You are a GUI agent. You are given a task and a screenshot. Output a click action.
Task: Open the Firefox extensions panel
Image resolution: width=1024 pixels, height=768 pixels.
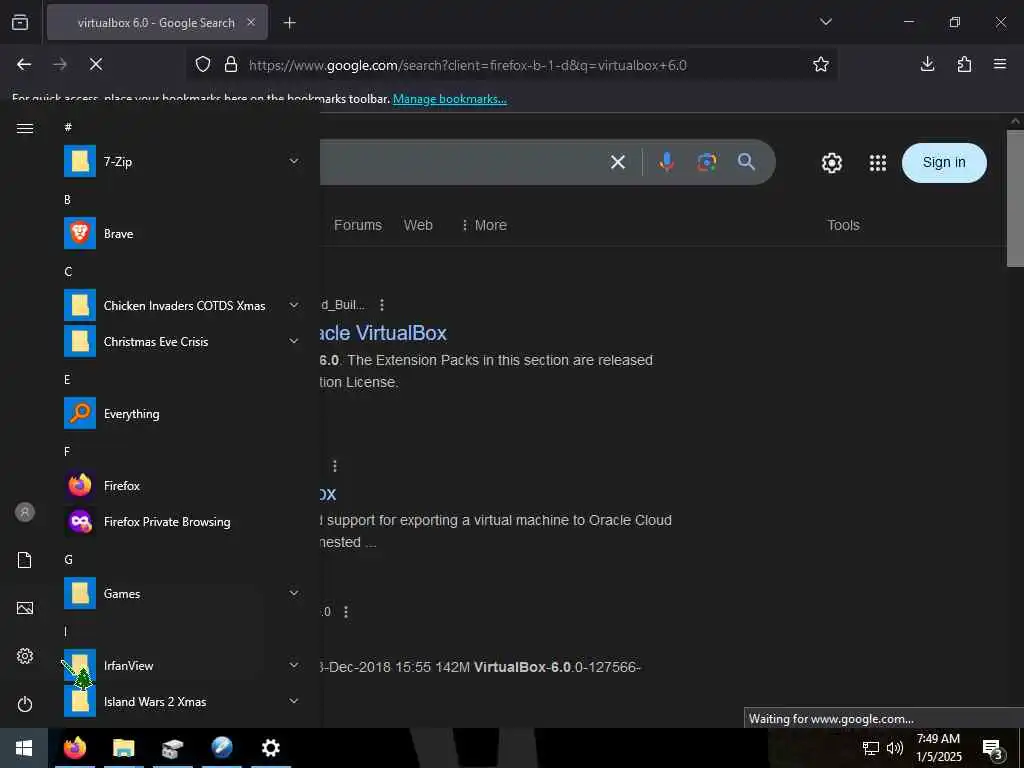pyautogui.click(x=964, y=64)
